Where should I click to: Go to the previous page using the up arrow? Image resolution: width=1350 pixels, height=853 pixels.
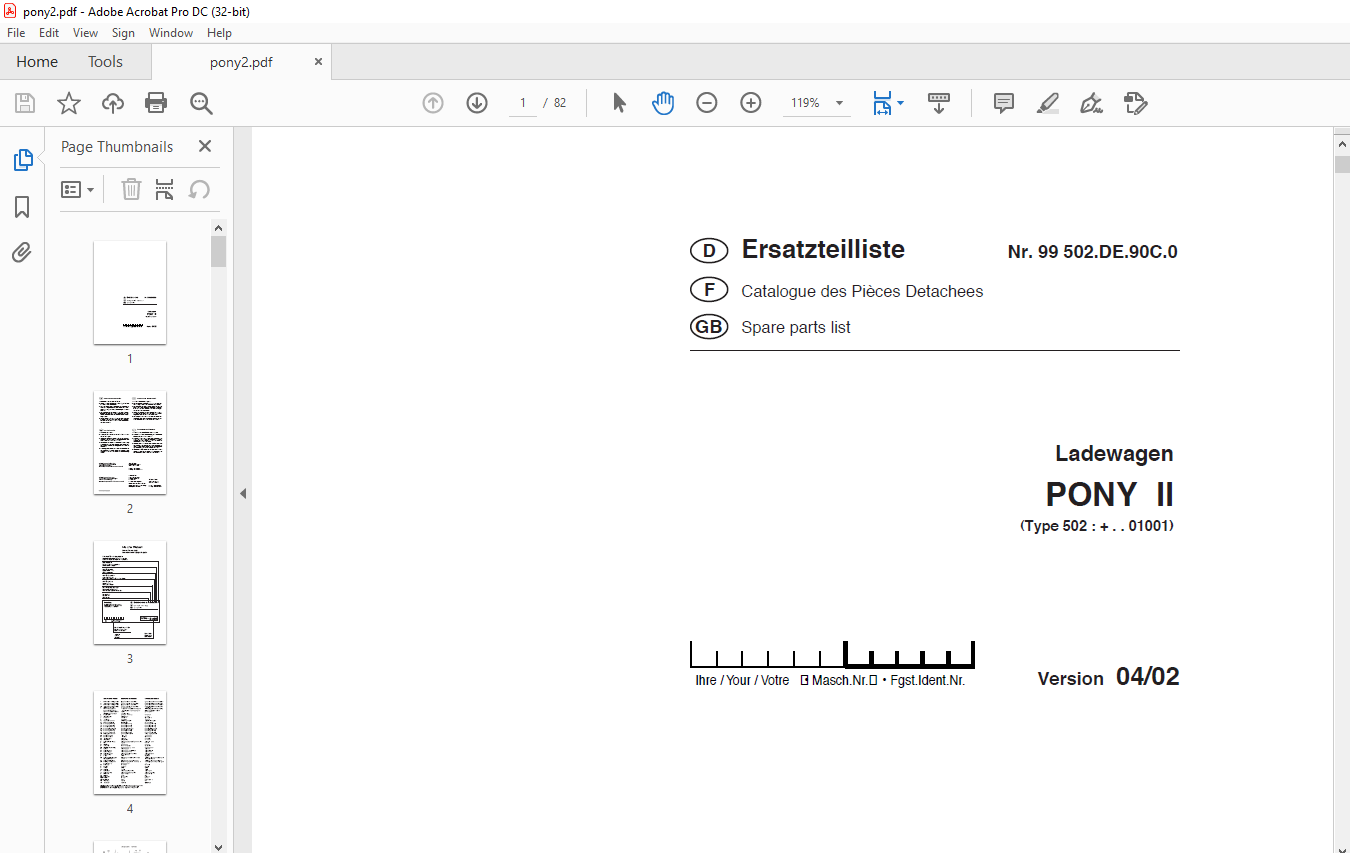point(433,103)
